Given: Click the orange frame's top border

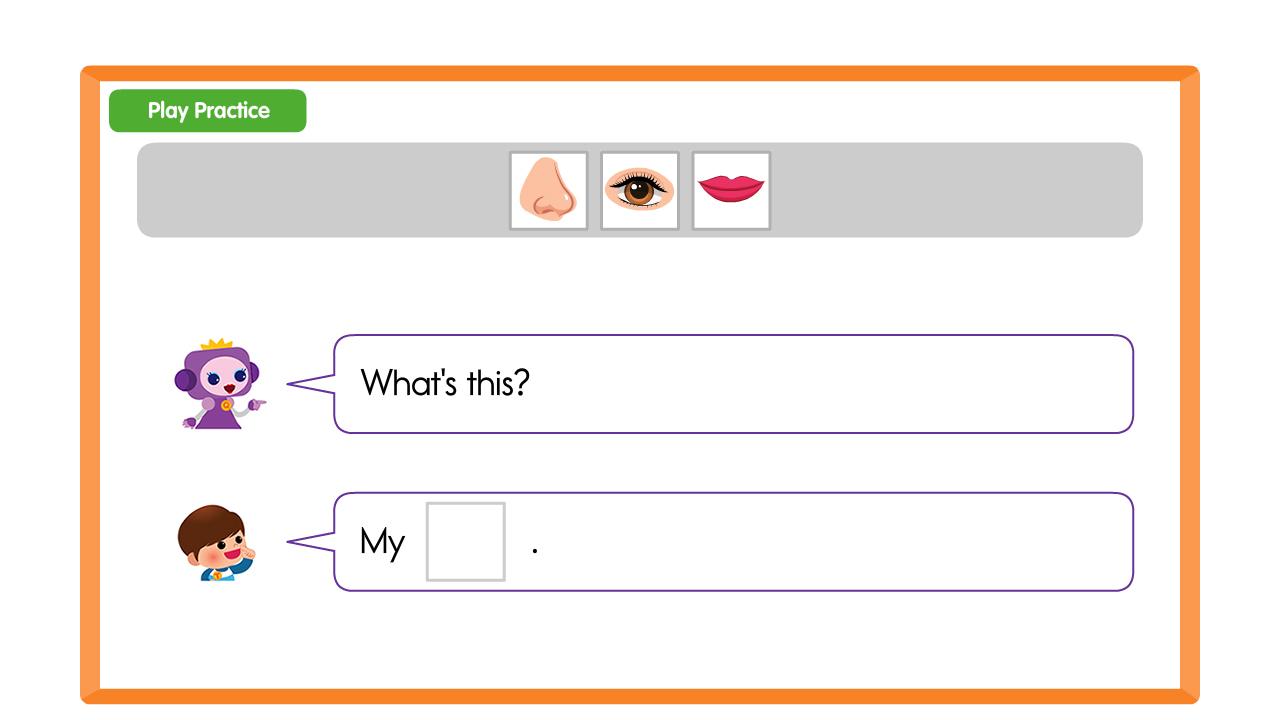Looking at the screenshot, I should 640,73.
